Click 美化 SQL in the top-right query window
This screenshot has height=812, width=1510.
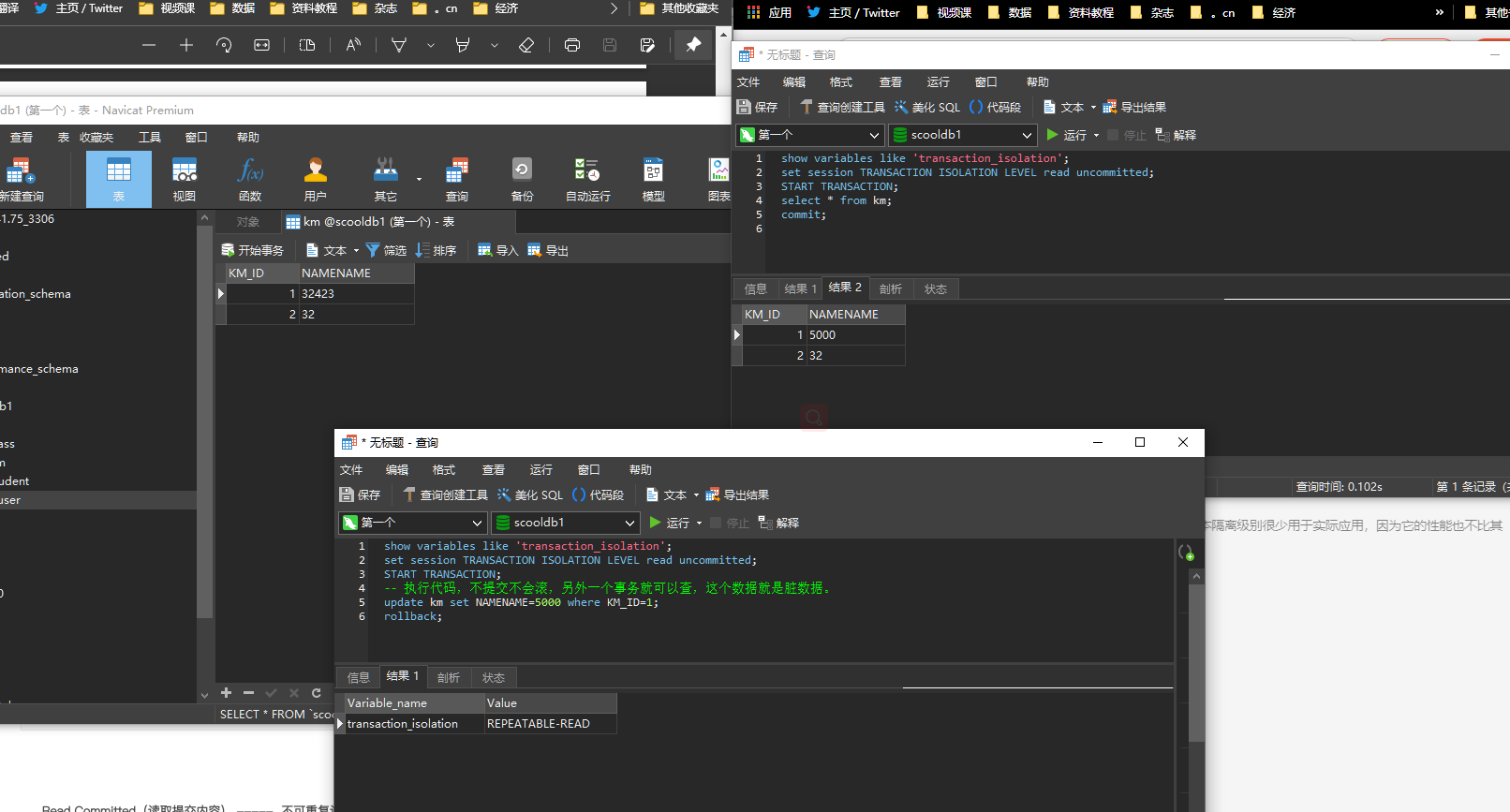click(x=927, y=107)
